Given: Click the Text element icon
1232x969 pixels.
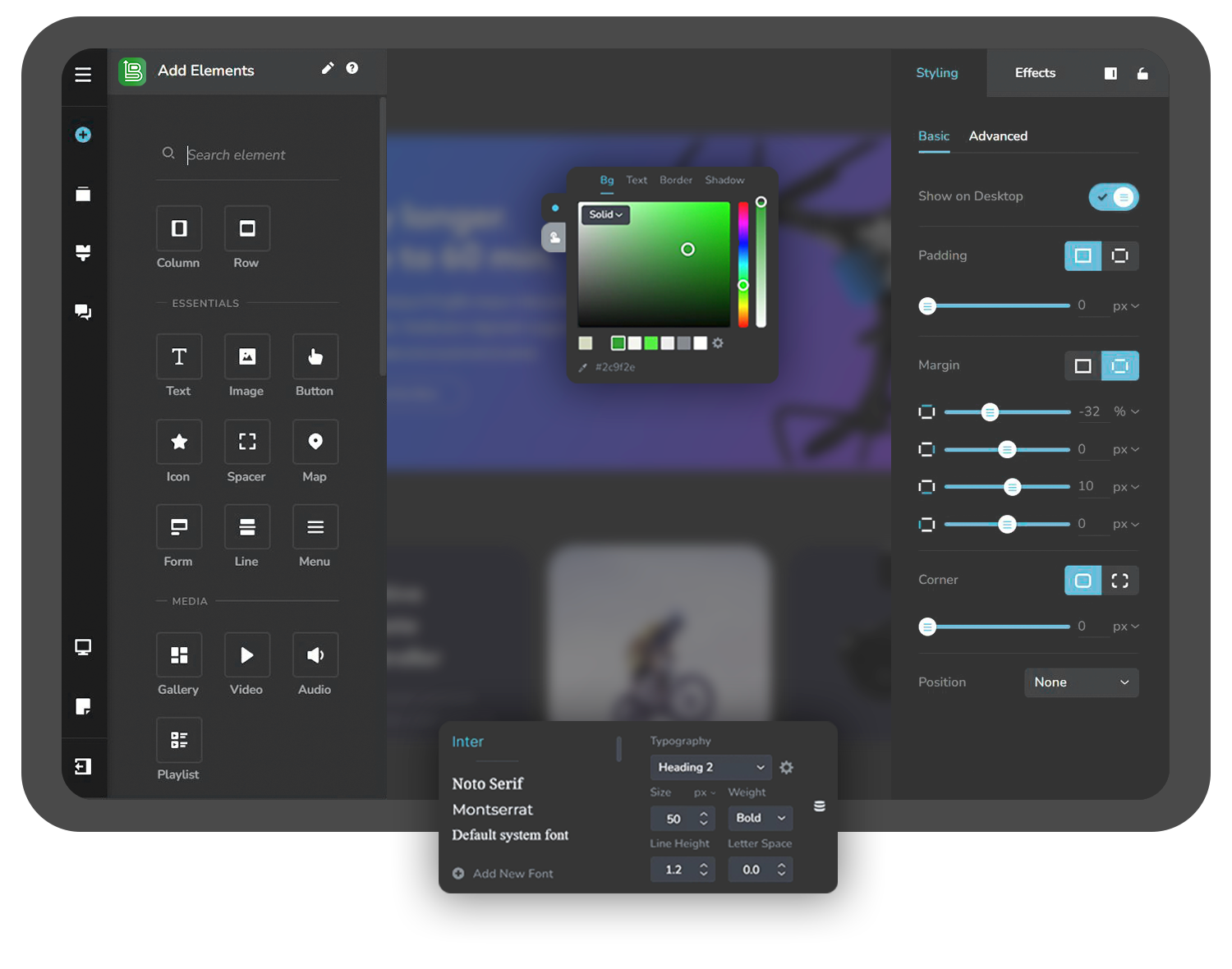Looking at the screenshot, I should (179, 356).
